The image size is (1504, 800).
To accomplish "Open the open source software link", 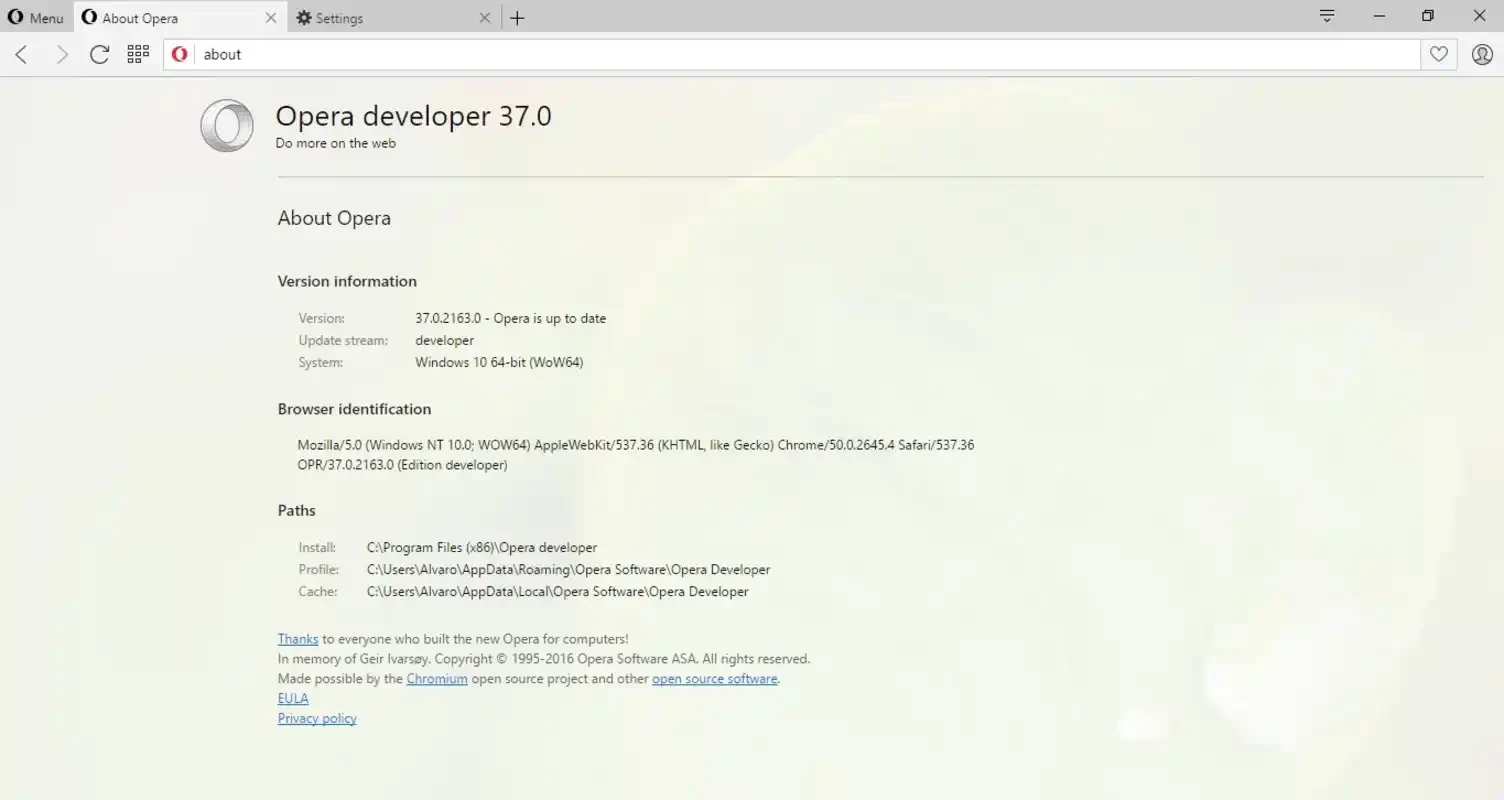I will (715, 679).
